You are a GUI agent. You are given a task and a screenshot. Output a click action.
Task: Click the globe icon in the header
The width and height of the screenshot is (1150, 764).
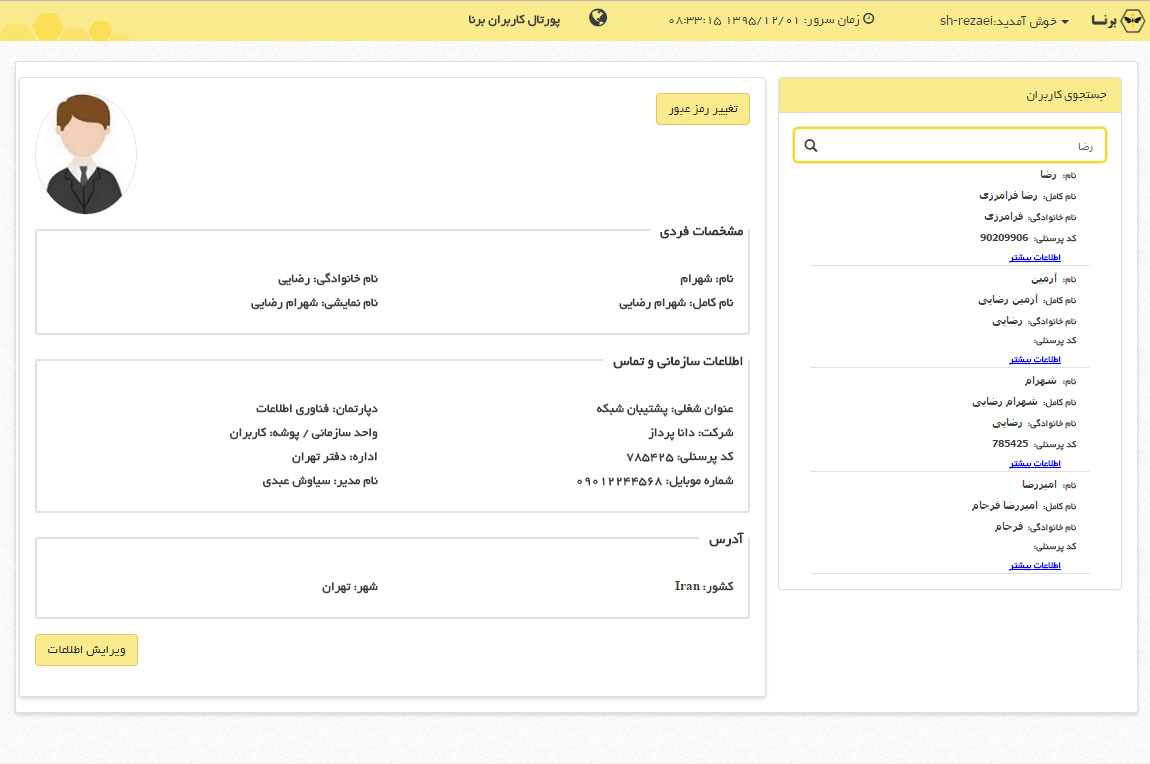(x=598, y=18)
